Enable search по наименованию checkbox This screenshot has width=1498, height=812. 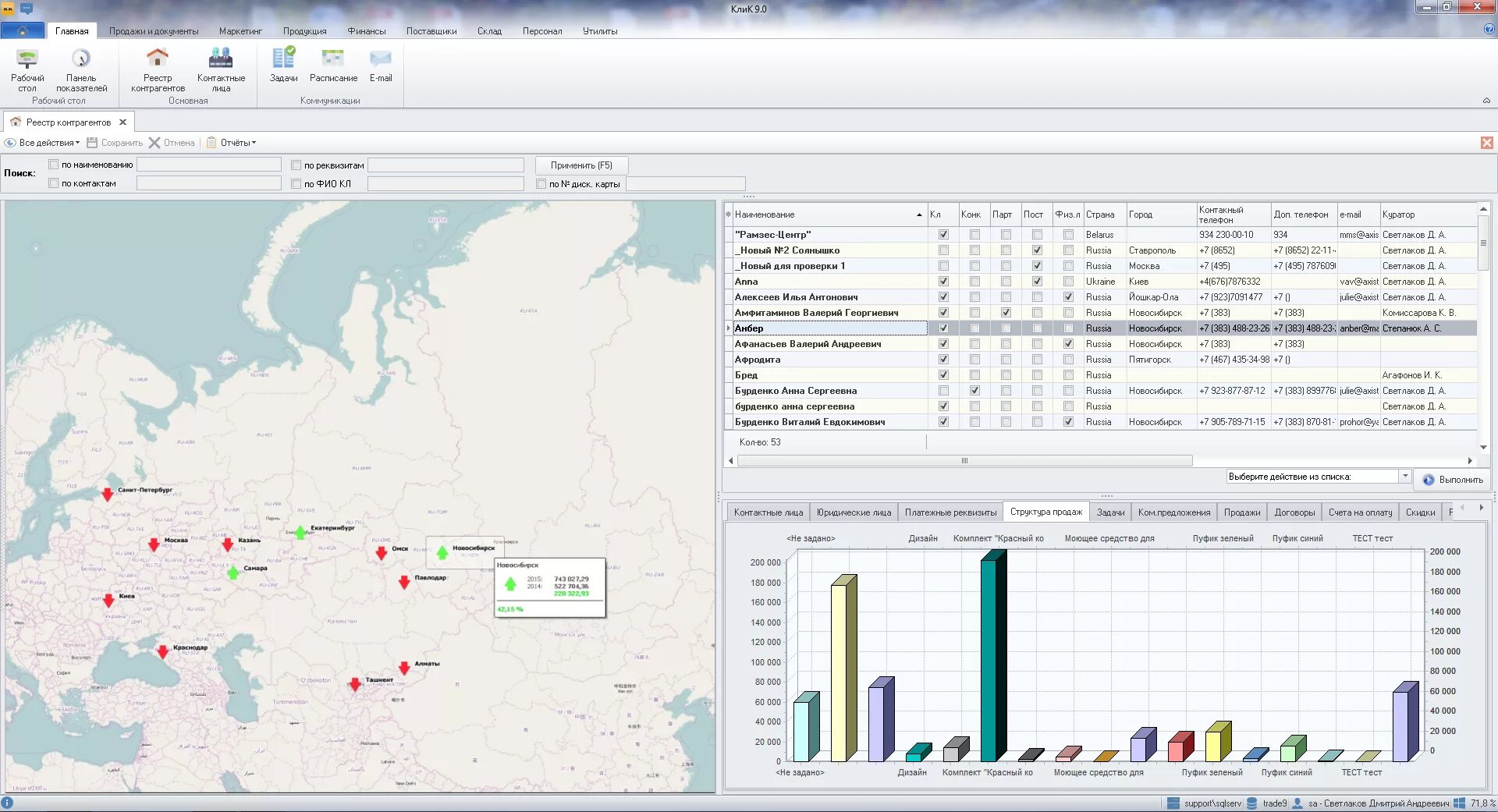click(x=54, y=165)
